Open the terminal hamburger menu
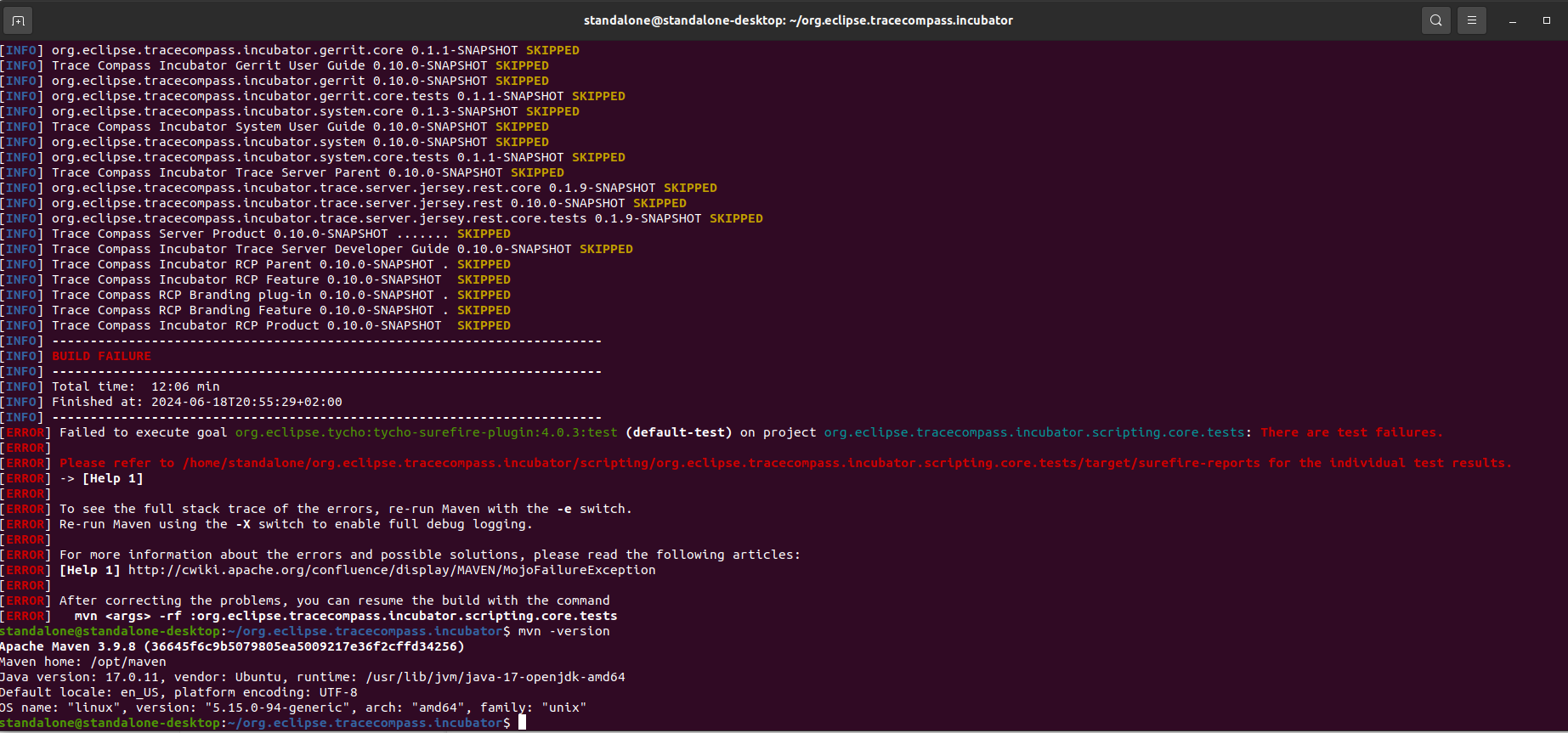This screenshot has width=1568, height=733. [1472, 20]
